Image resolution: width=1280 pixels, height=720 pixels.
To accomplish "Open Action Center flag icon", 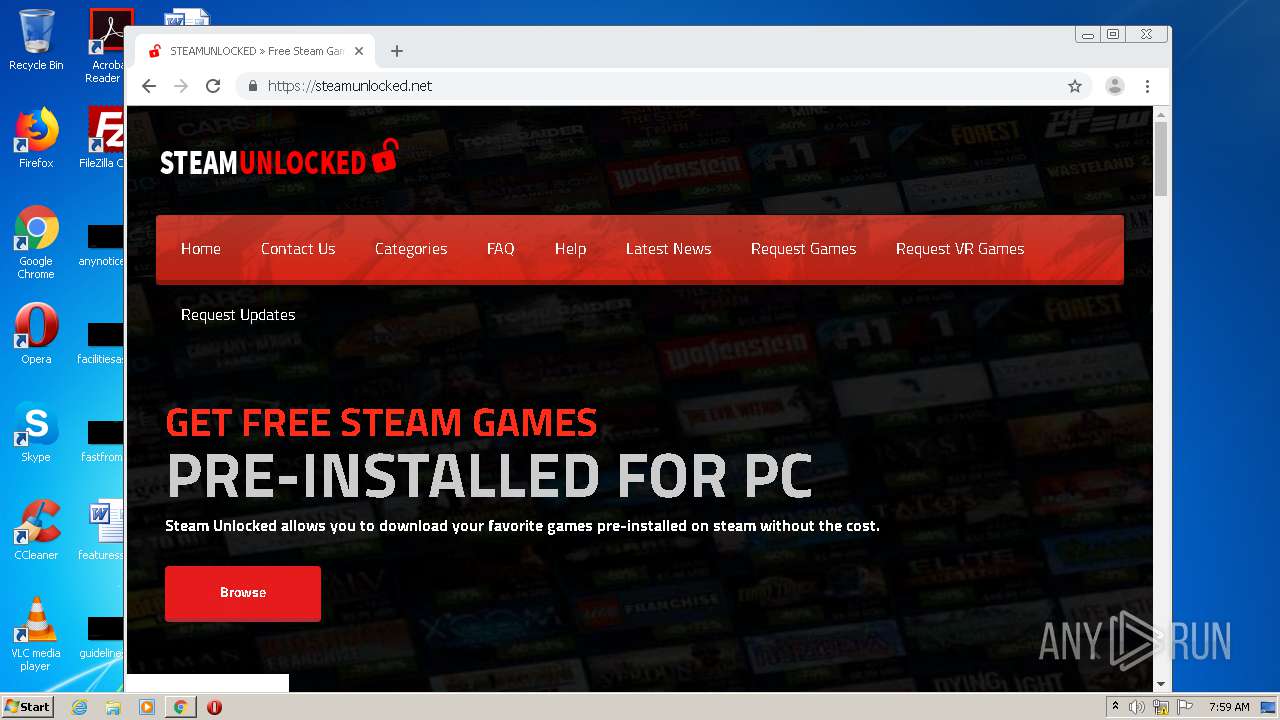I will (x=1185, y=707).
